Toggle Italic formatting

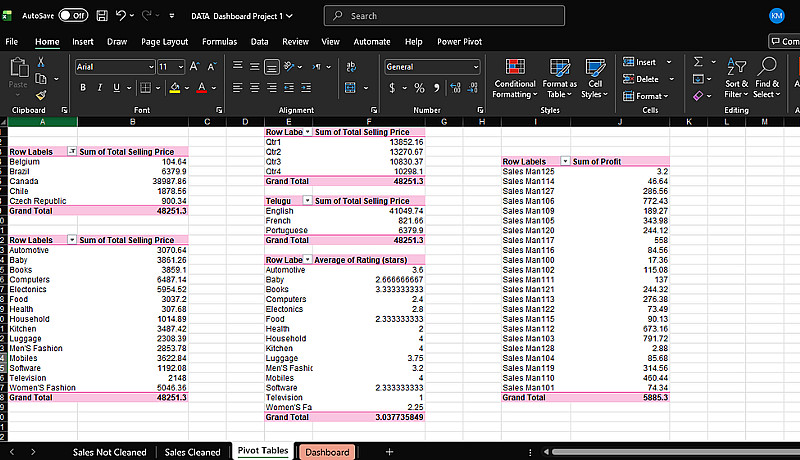(x=99, y=88)
